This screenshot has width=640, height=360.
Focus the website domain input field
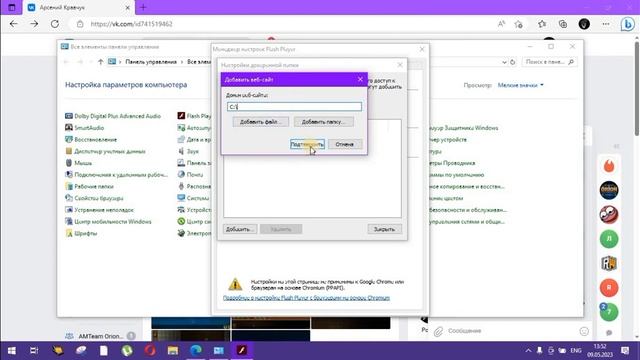pos(294,107)
